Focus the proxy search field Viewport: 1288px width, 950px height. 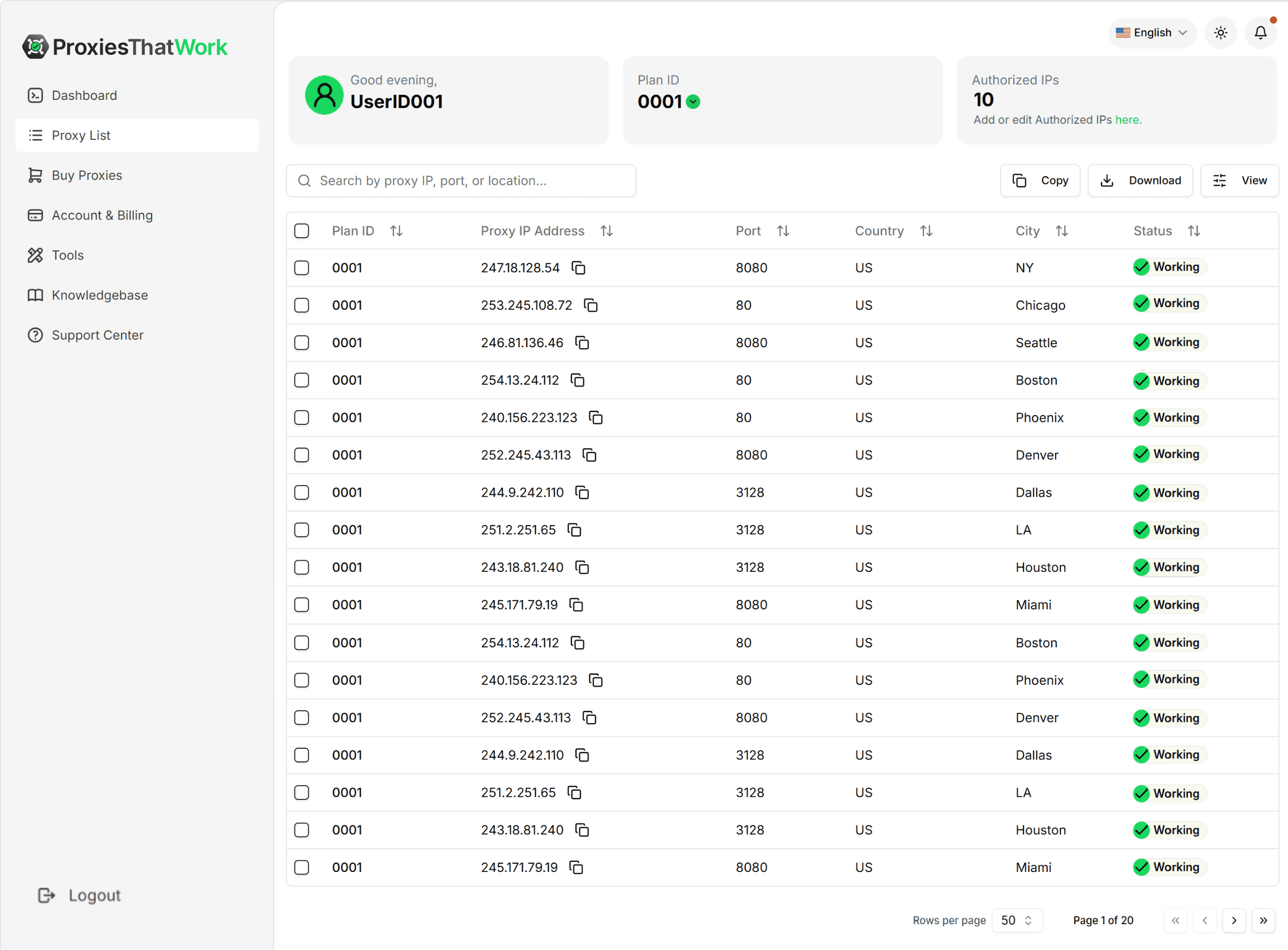[461, 180]
